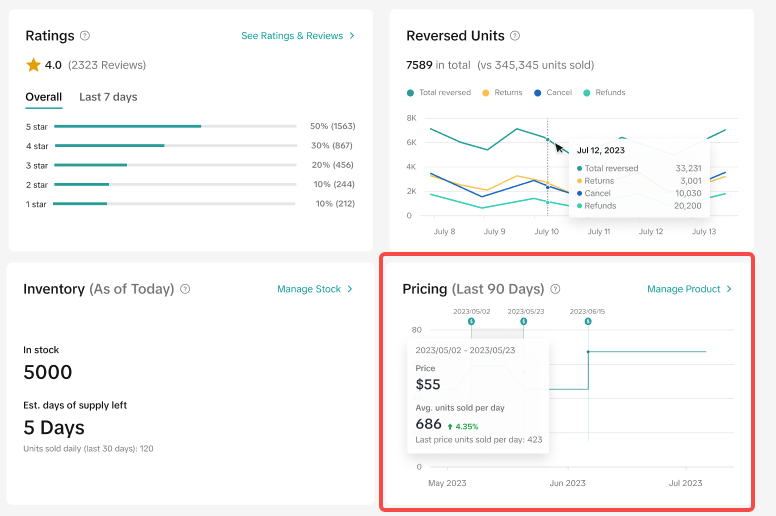Click the 5 star rating bar

point(175,127)
